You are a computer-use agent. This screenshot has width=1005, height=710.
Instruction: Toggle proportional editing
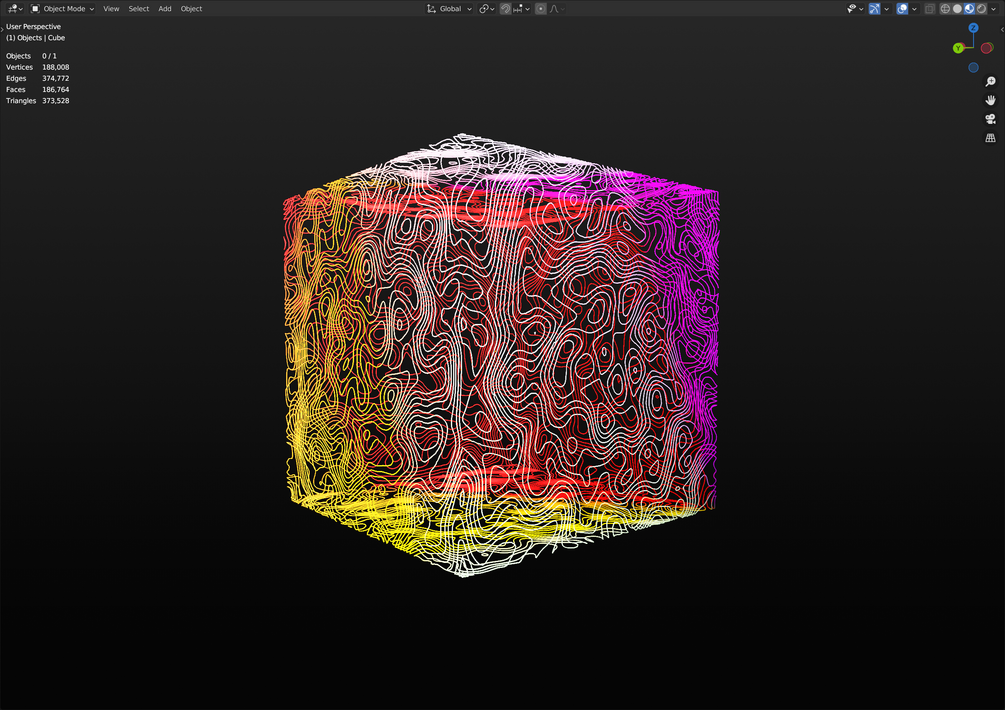[x=541, y=9]
